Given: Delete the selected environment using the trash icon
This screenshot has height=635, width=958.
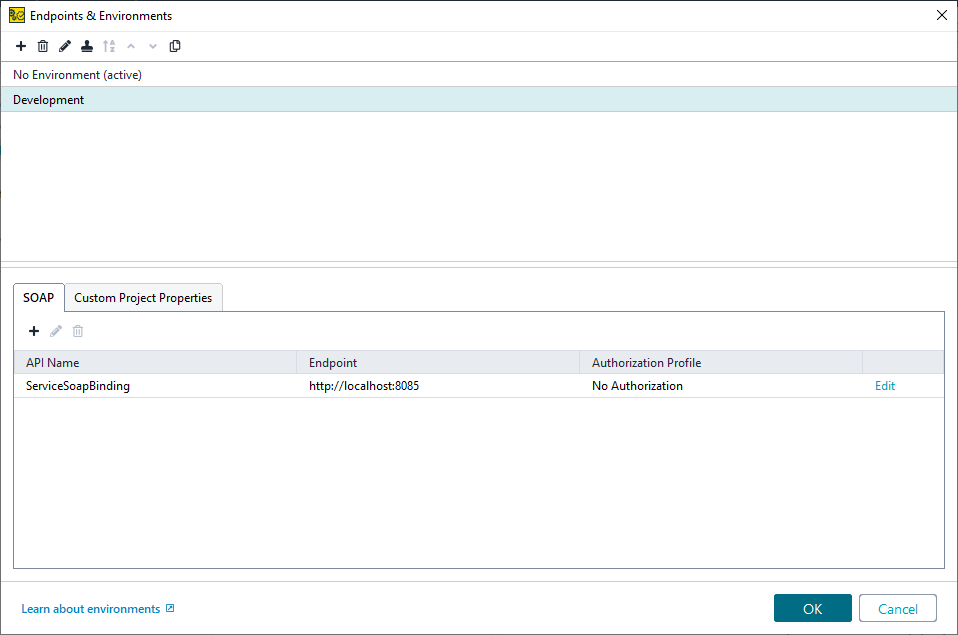Looking at the screenshot, I should point(43,46).
